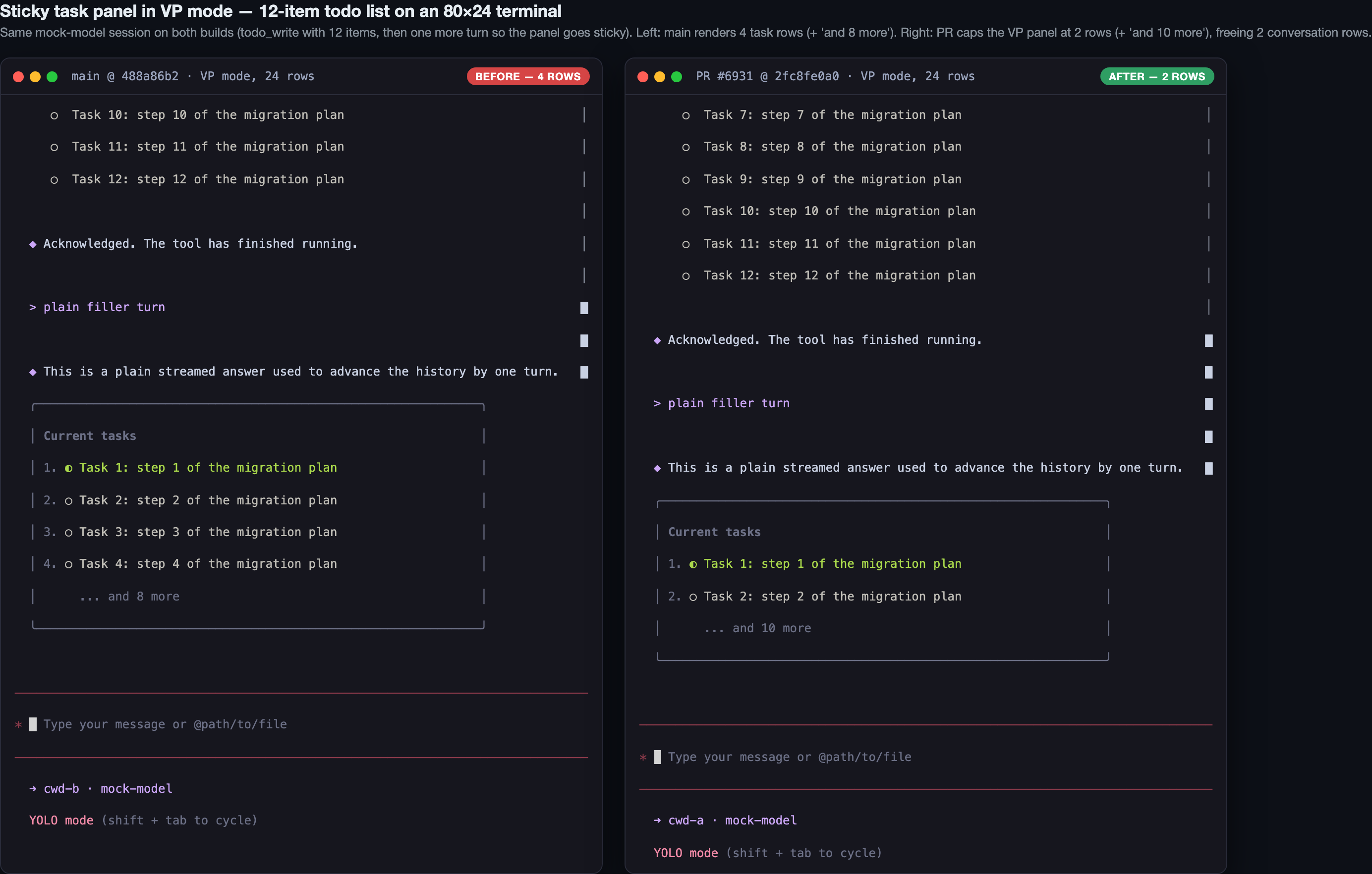Viewport: 1372px width, 874px height.
Task: Click the circle bullet of Task 12 in left terminal
Action: tap(54, 180)
